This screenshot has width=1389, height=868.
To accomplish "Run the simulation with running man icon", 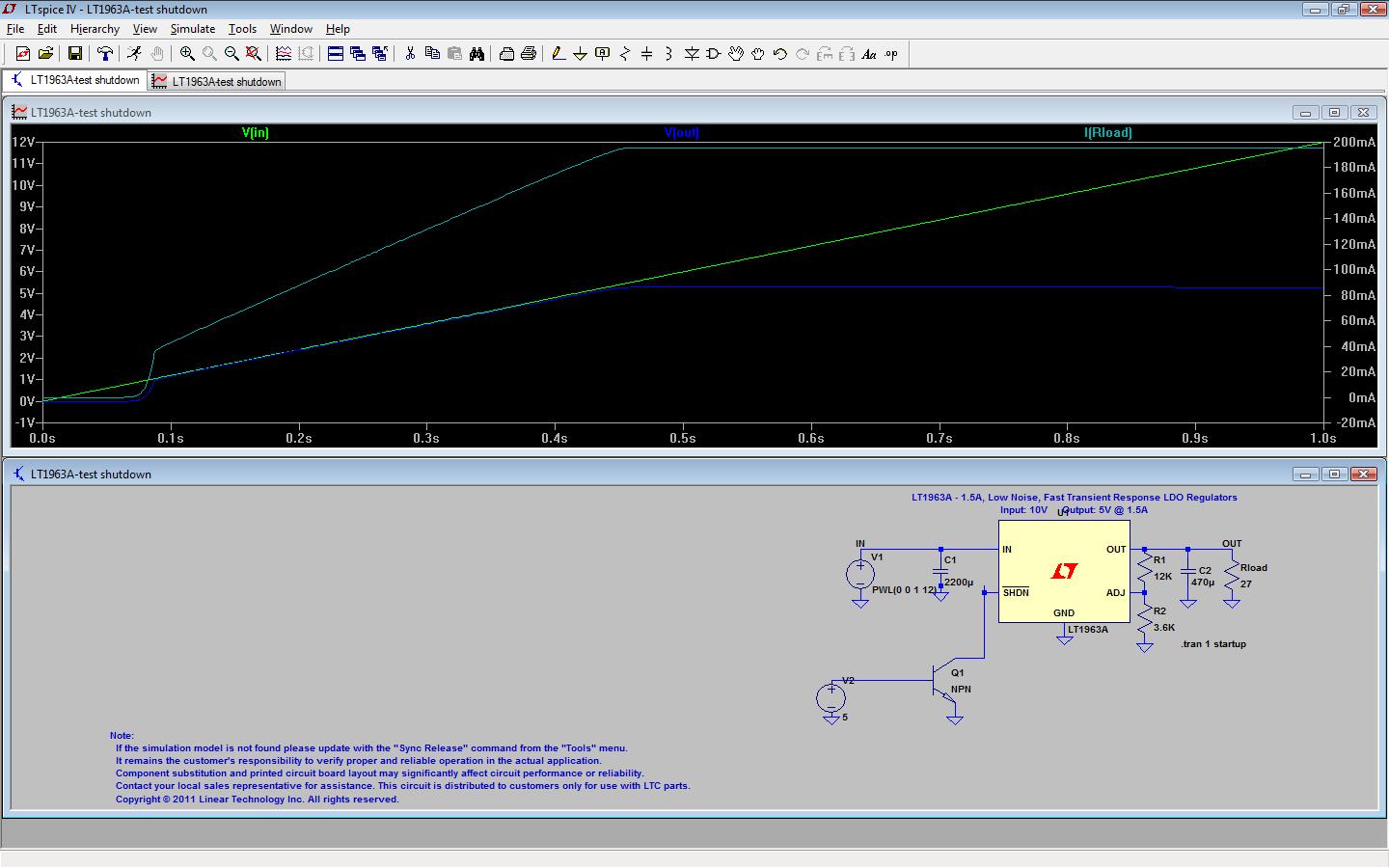I will click(134, 54).
